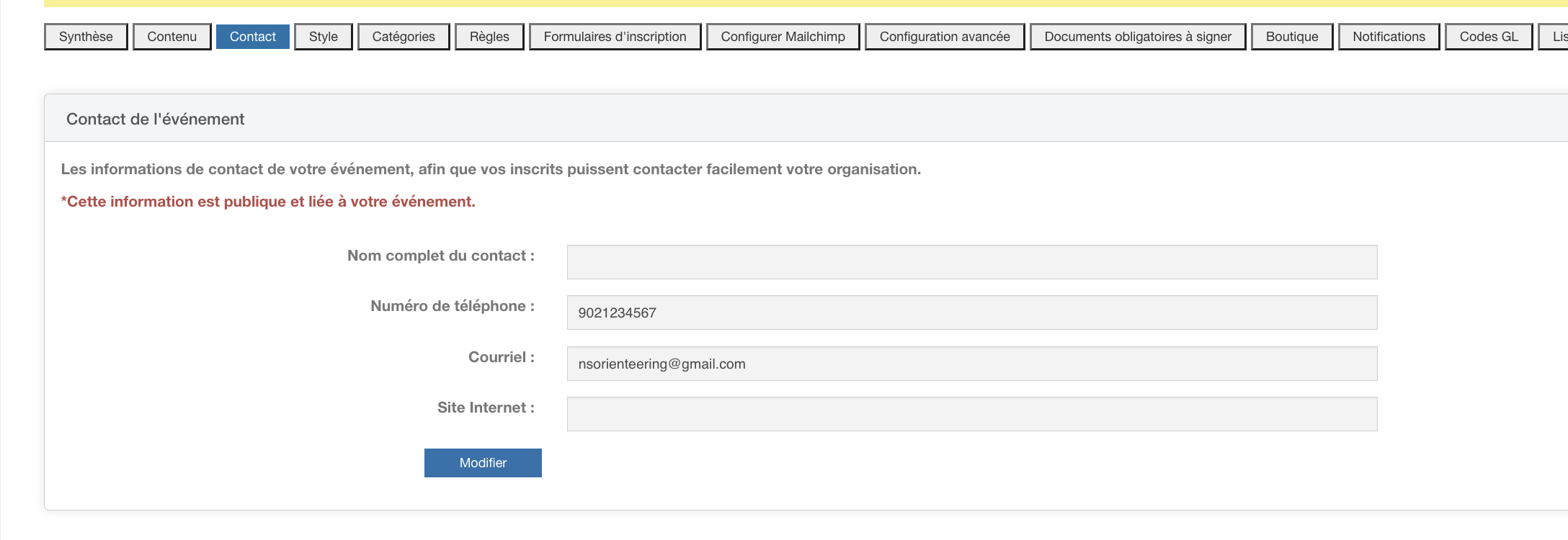Image resolution: width=1568 pixels, height=540 pixels.
Task: Go to the Codes GL tab
Action: [1488, 37]
